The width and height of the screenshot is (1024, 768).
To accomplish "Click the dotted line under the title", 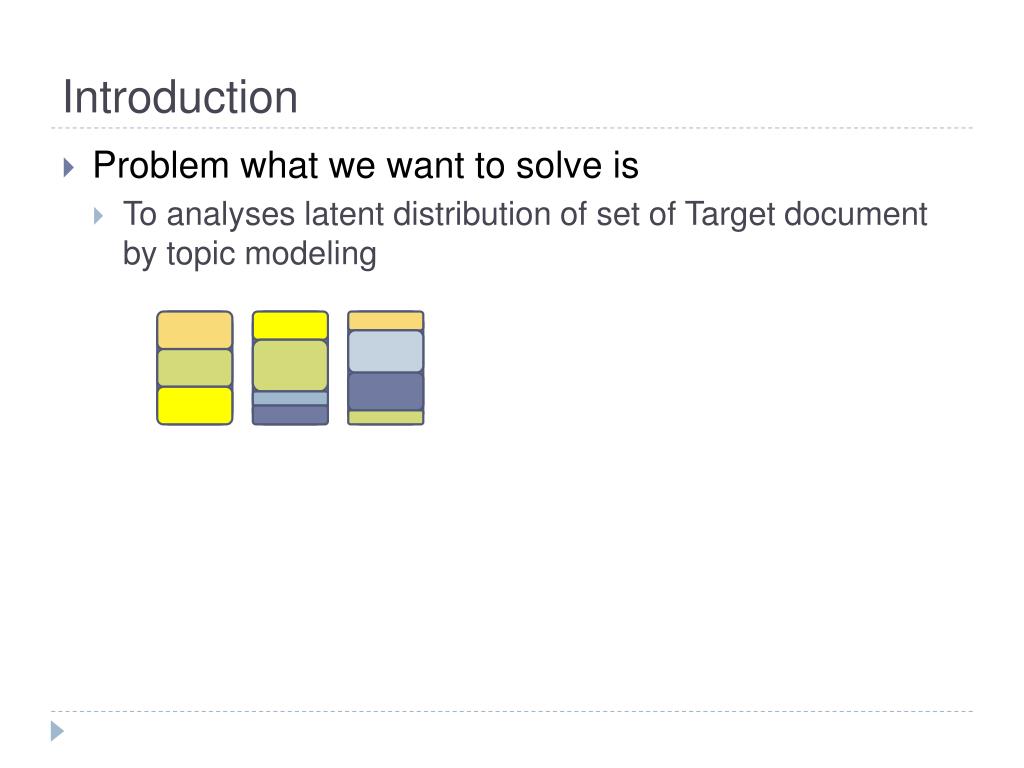I will (x=512, y=128).
